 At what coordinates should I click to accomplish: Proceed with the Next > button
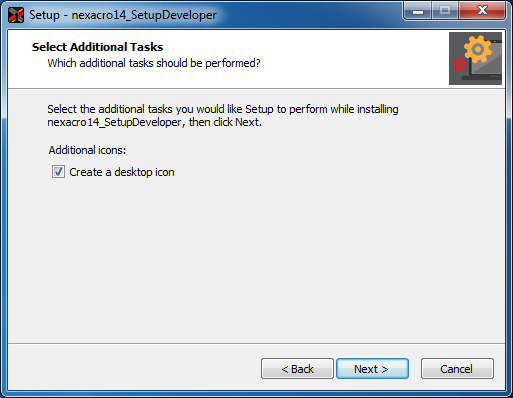point(372,369)
